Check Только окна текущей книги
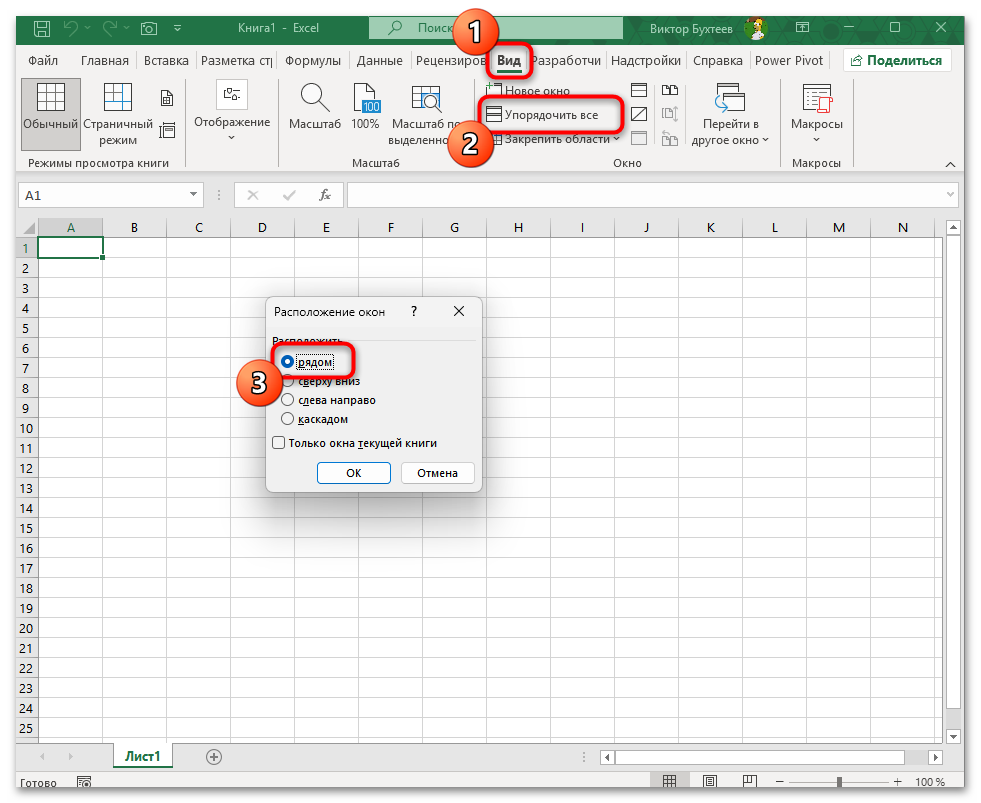Viewport: 981px width, 803px height. point(278,442)
